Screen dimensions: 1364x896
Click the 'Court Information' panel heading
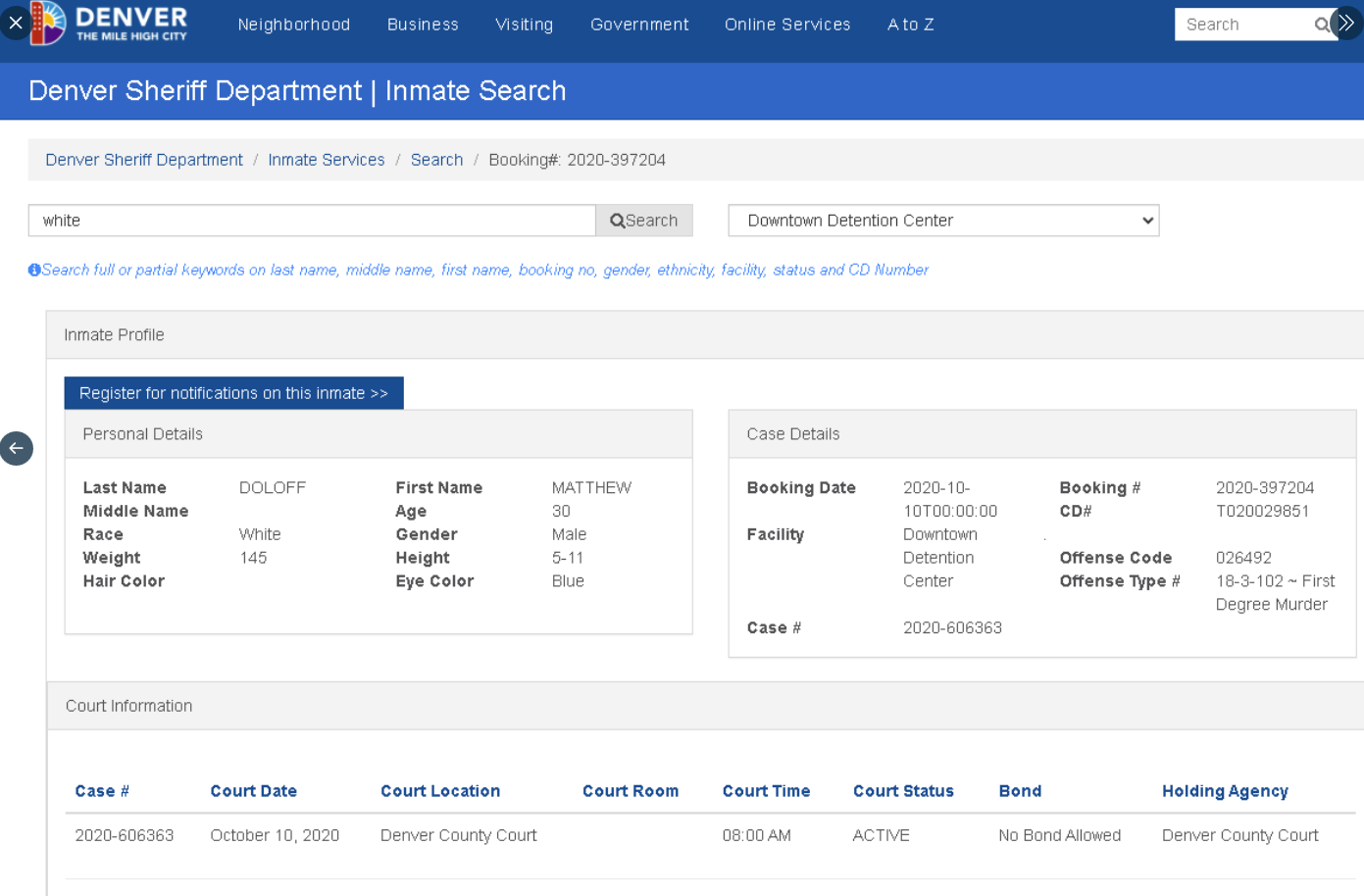coord(128,706)
